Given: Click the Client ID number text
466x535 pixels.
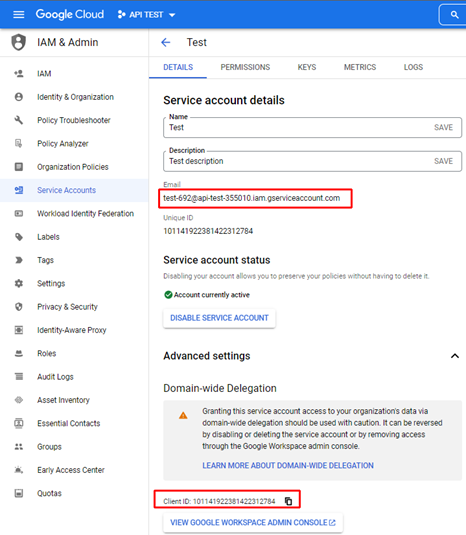Looking at the screenshot, I should click(x=234, y=501).
